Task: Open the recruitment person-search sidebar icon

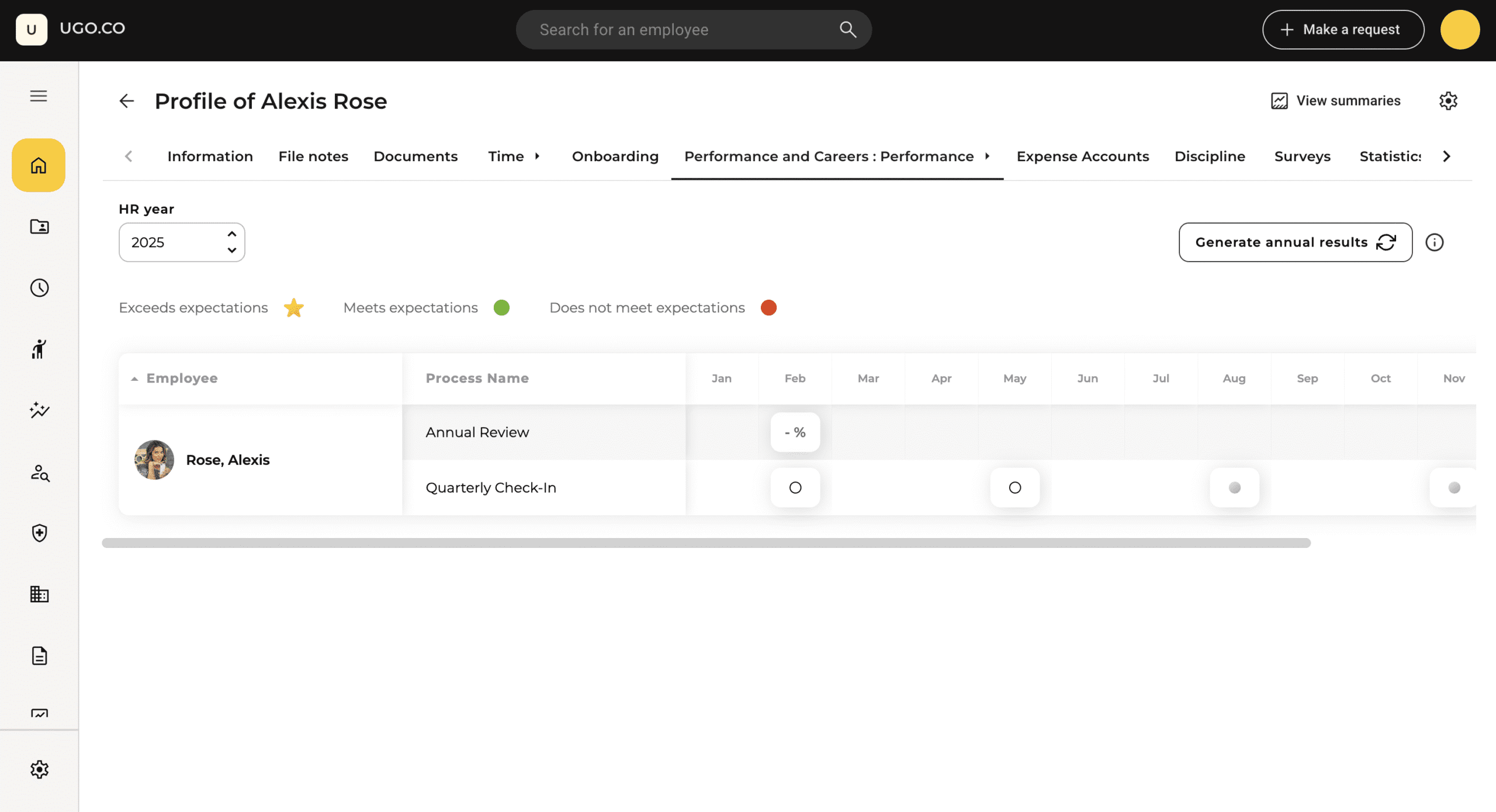Action: pyautogui.click(x=39, y=473)
